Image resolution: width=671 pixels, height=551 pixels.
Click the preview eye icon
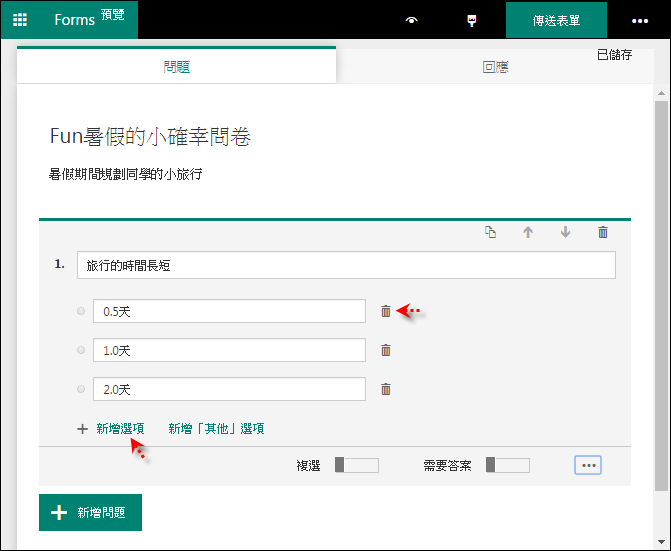(x=411, y=20)
